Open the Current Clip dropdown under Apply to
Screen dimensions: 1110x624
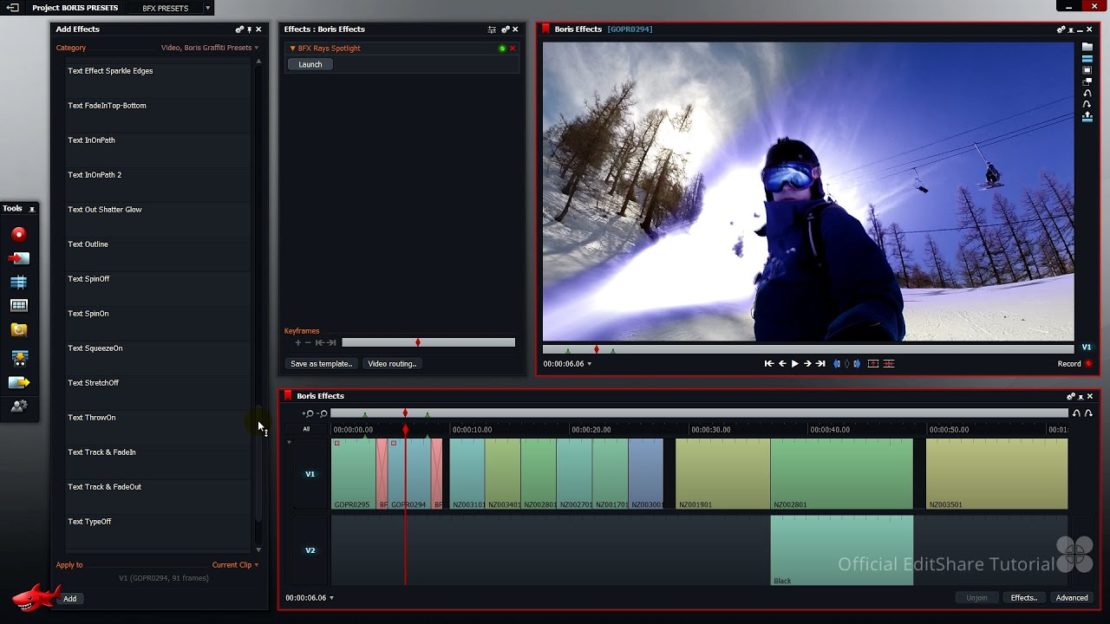click(235, 564)
